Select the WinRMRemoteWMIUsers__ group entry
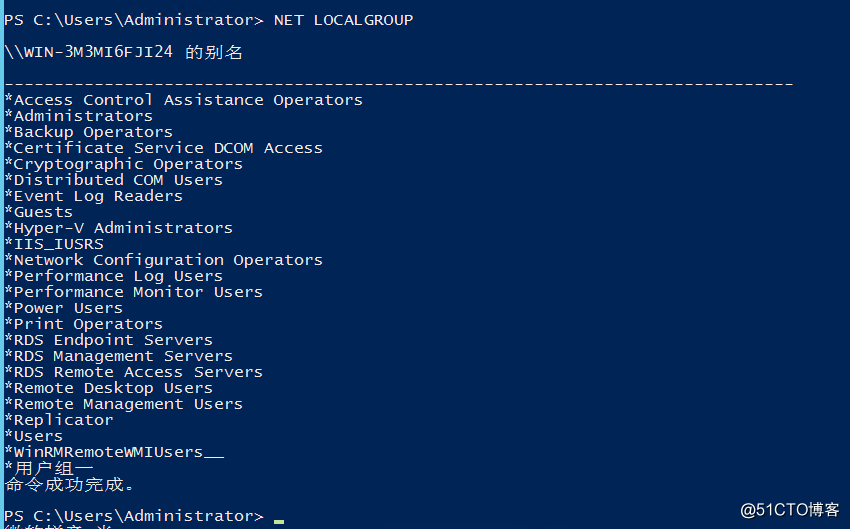850x529 pixels. (117, 452)
